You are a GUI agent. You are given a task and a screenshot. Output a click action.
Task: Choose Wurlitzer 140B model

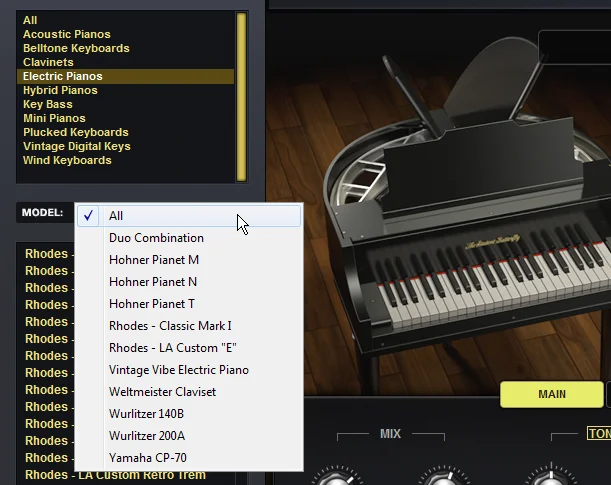[189, 414]
